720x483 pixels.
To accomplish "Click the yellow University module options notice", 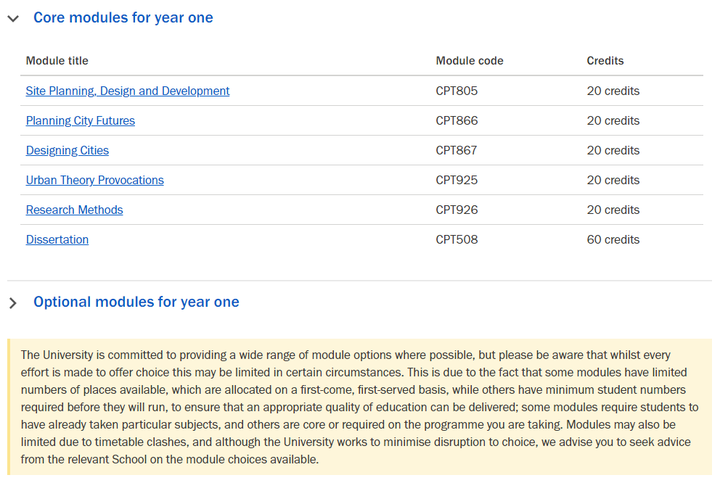I will tap(360, 407).
